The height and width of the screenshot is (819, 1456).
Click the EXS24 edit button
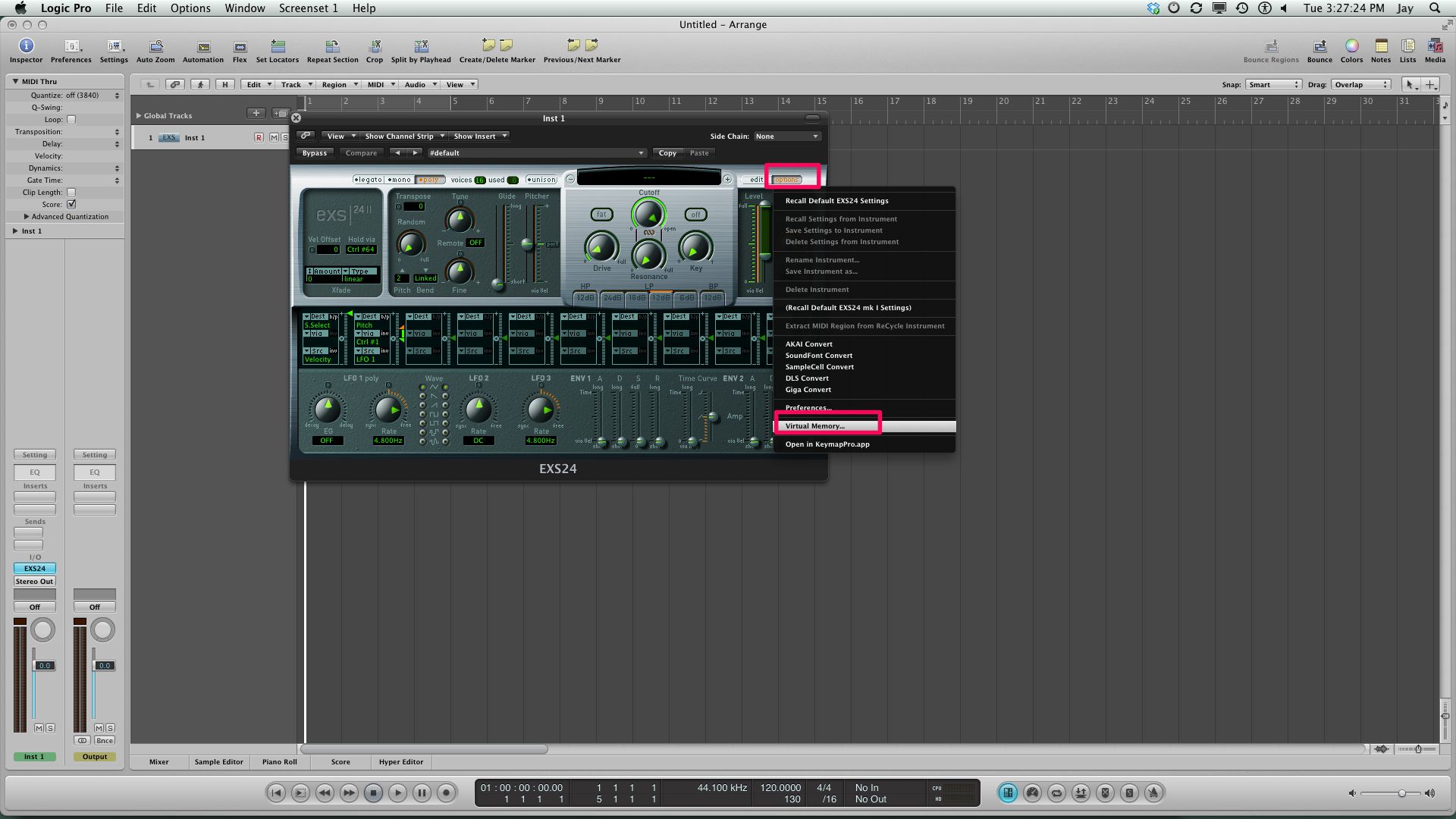point(756,180)
